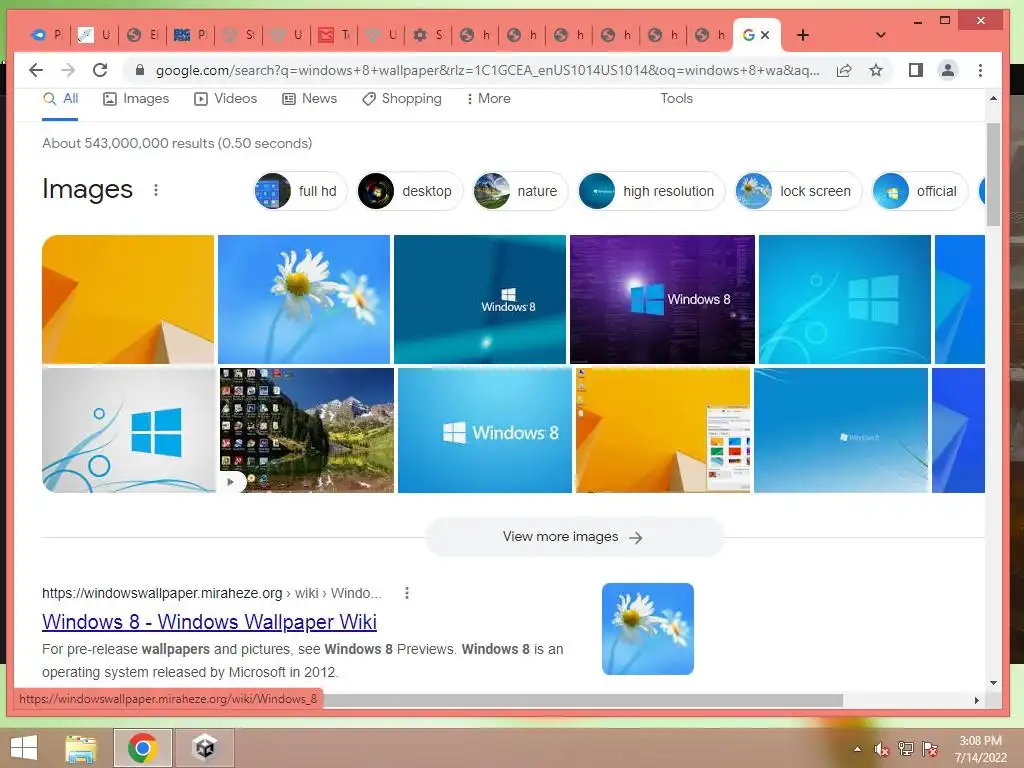
Task: Open the cube app on the taskbar
Action: click(x=205, y=748)
